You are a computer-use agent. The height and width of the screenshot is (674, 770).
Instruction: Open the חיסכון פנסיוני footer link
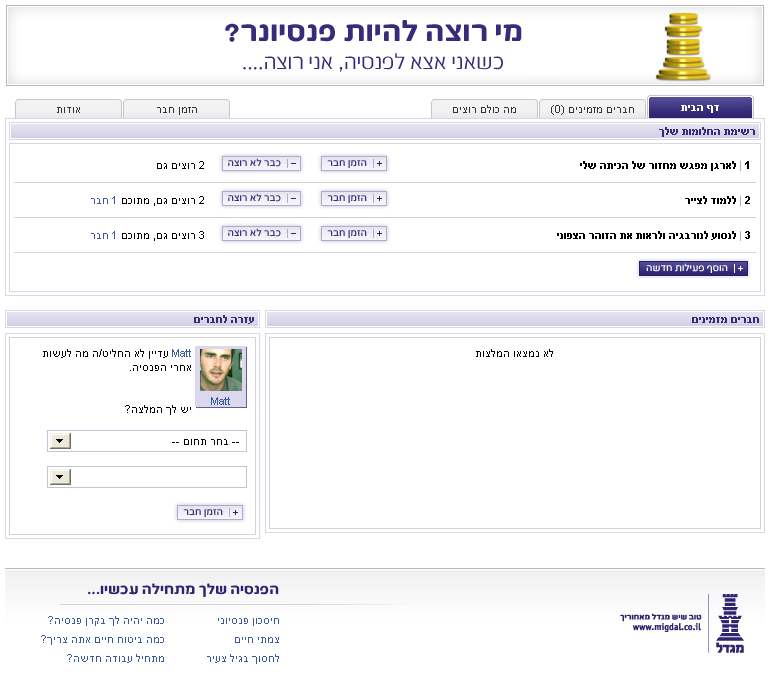coord(249,620)
